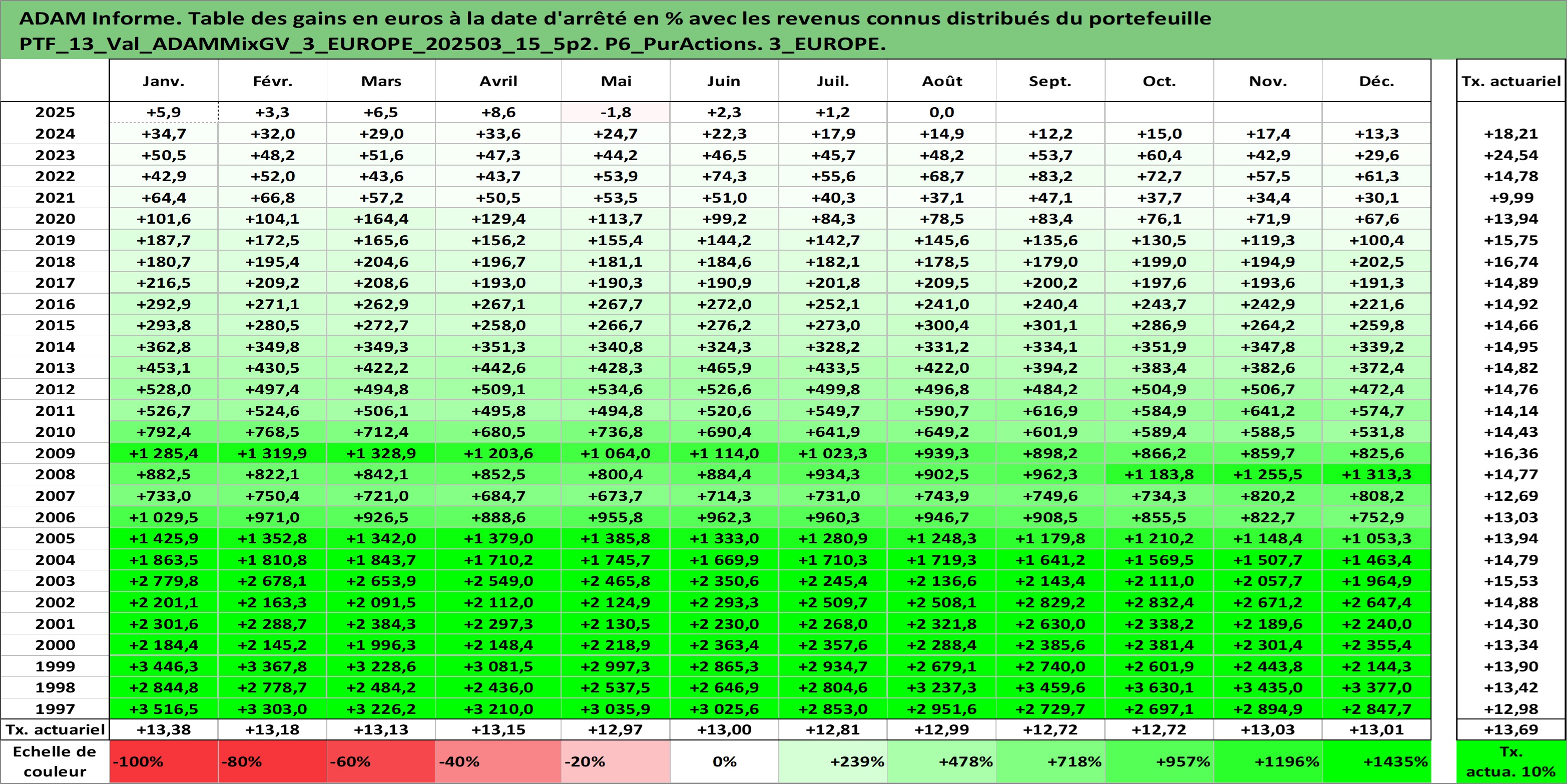
Task: Click cell +616,9 for 2011 Sept.
Action: (1051, 411)
